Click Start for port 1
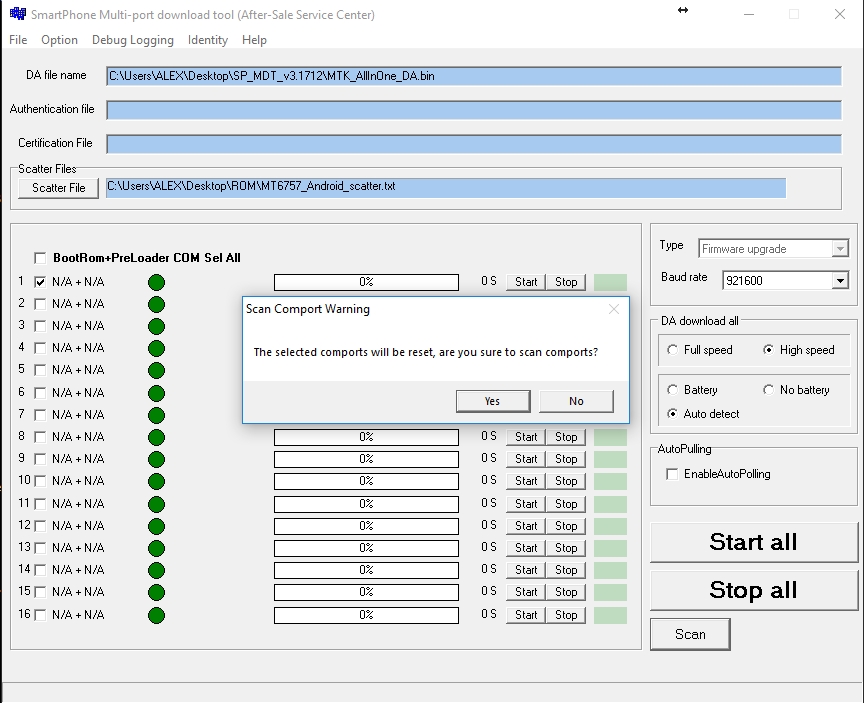The width and height of the screenshot is (864, 703). pos(526,282)
